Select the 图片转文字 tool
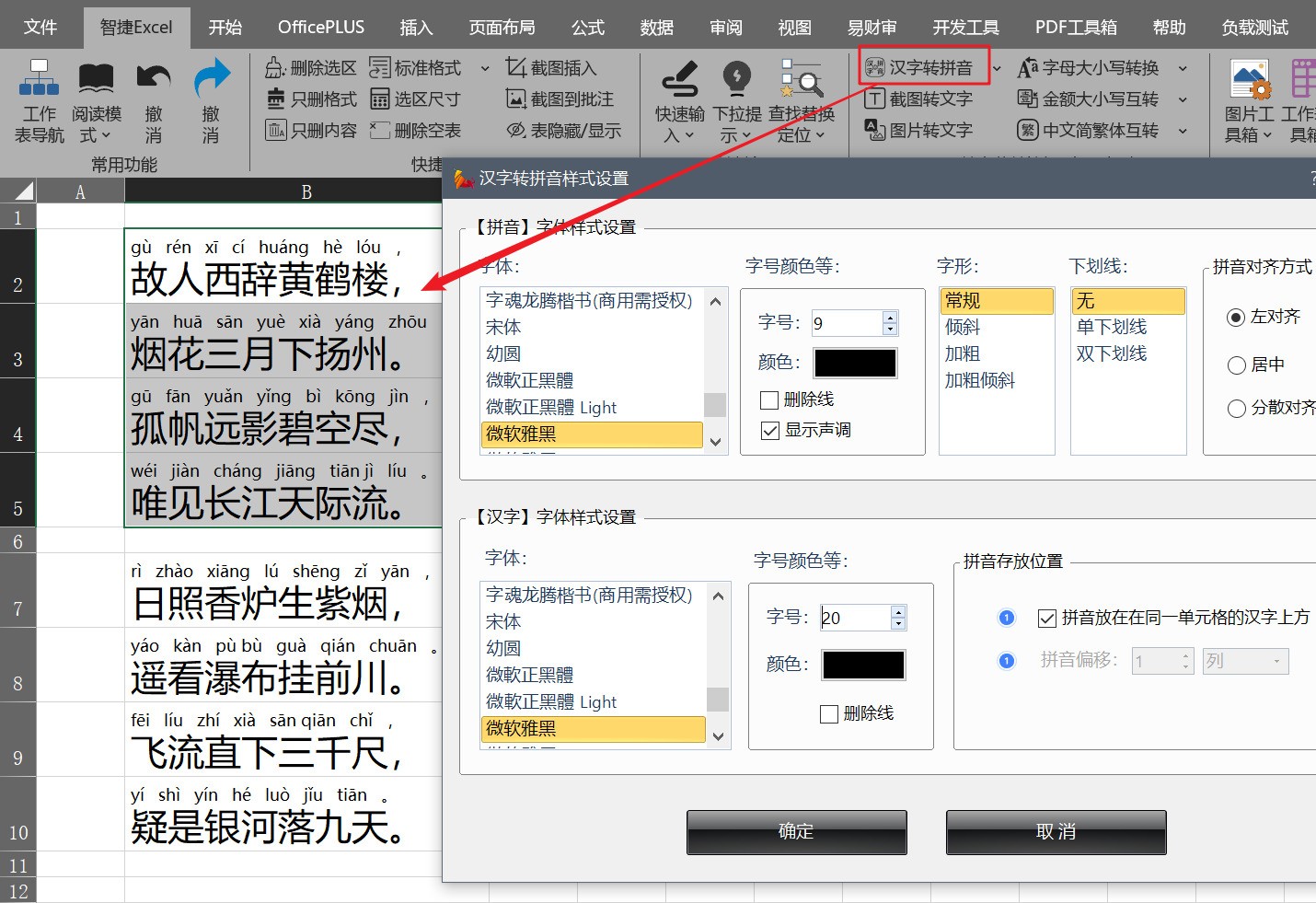1316x903 pixels. tap(919, 130)
